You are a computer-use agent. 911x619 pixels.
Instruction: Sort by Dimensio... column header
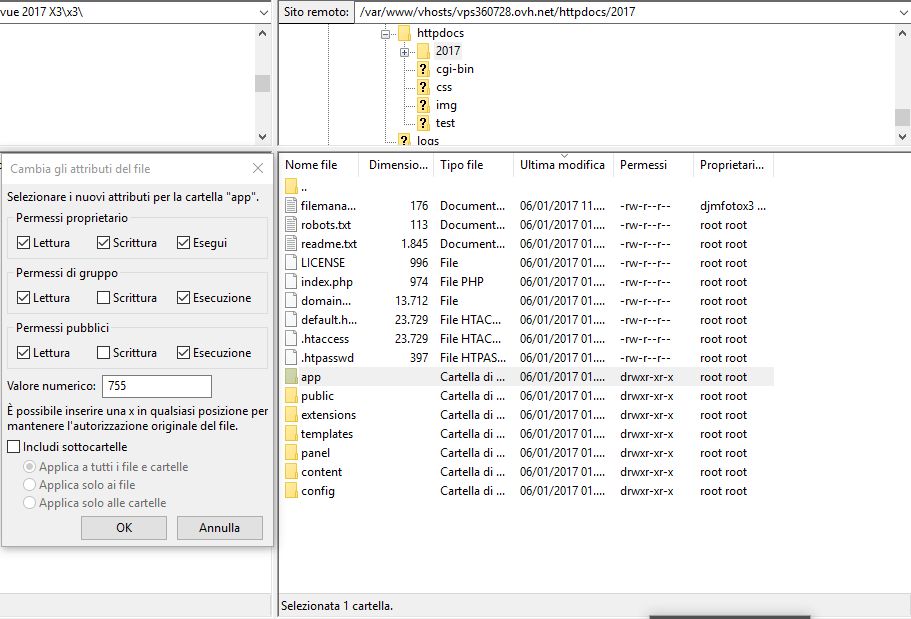[x=396, y=165]
